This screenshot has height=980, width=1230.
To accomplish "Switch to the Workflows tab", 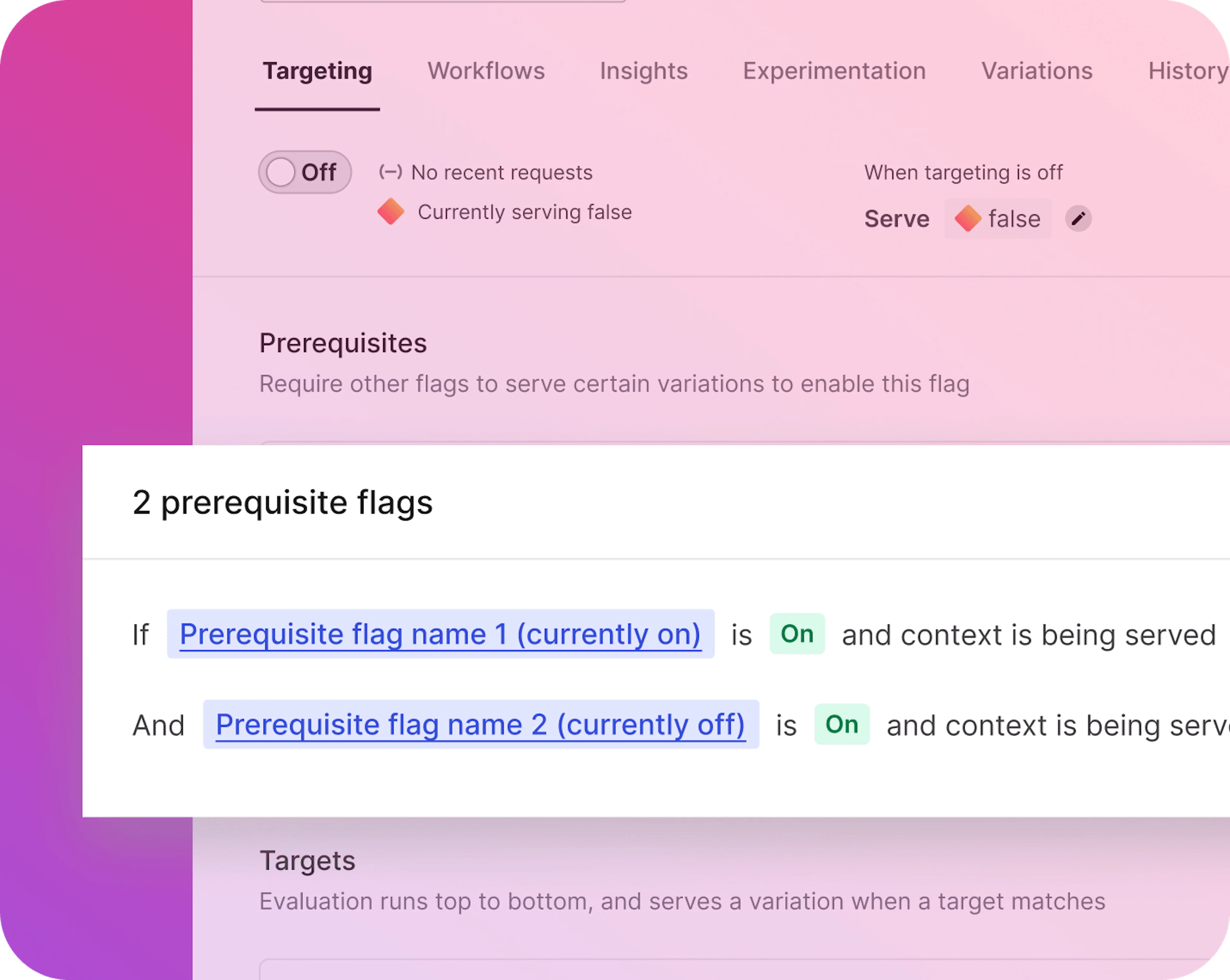I will 486,71.
